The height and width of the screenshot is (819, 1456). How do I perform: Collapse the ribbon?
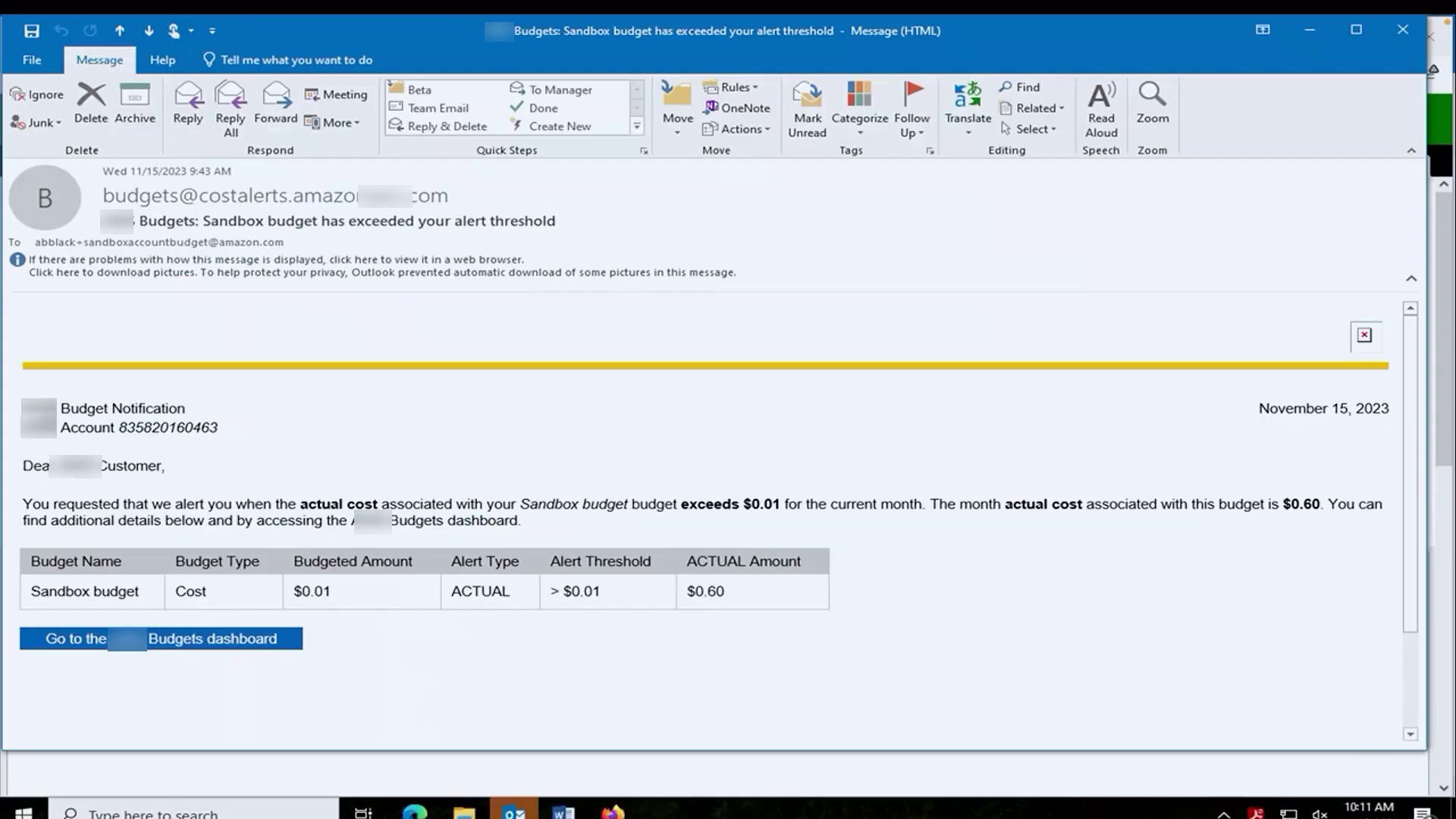point(1411,151)
